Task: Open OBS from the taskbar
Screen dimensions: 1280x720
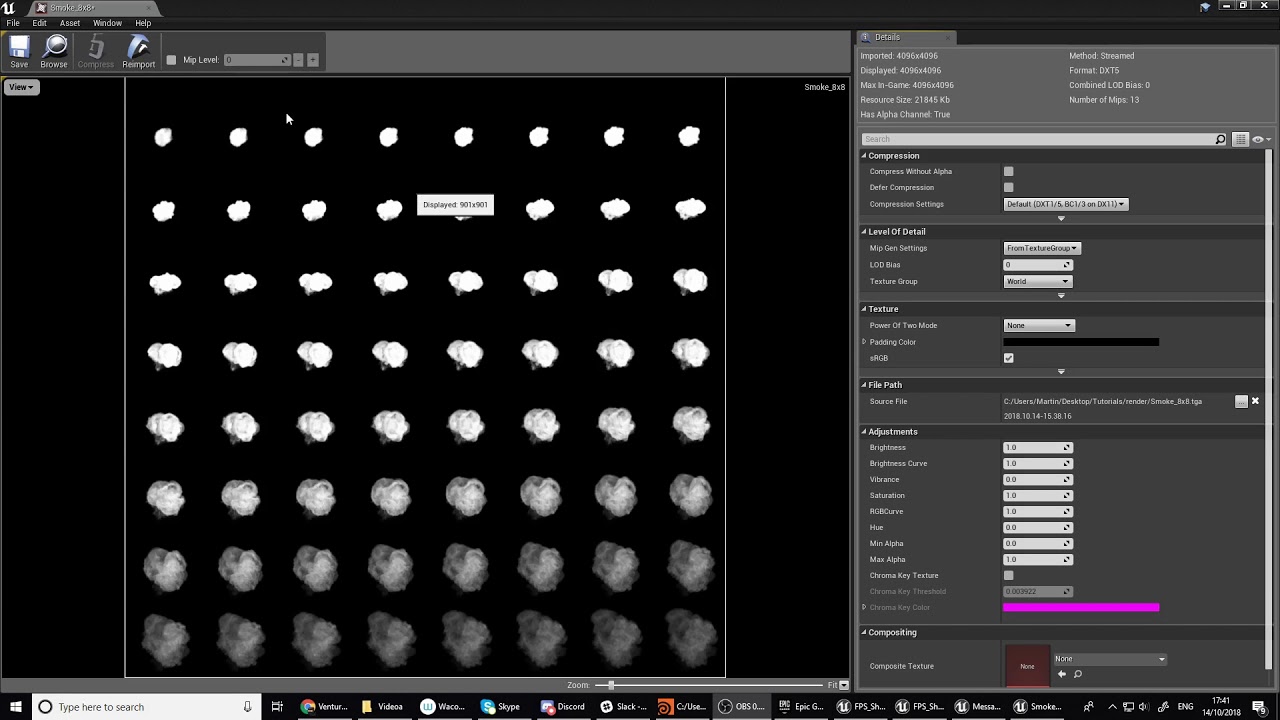Action: coord(742,706)
